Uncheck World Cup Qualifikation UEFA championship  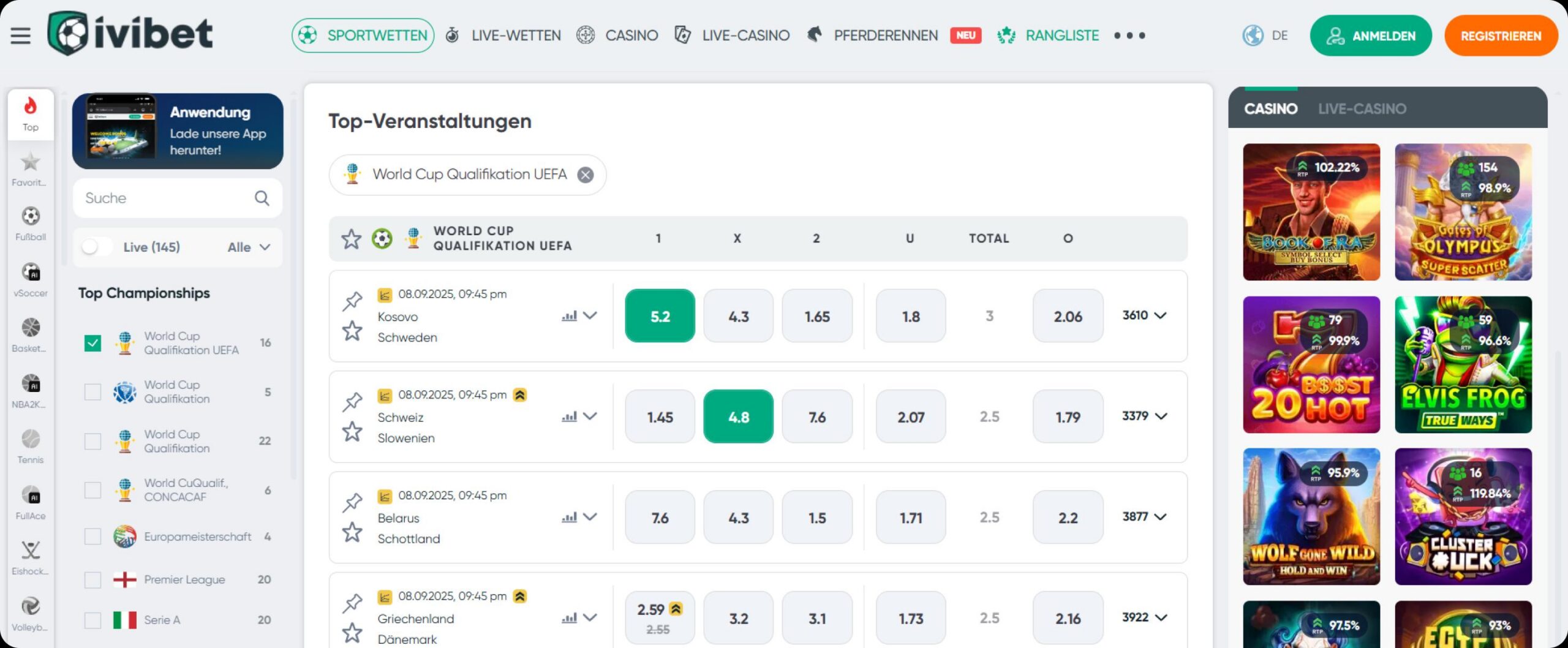(92, 343)
